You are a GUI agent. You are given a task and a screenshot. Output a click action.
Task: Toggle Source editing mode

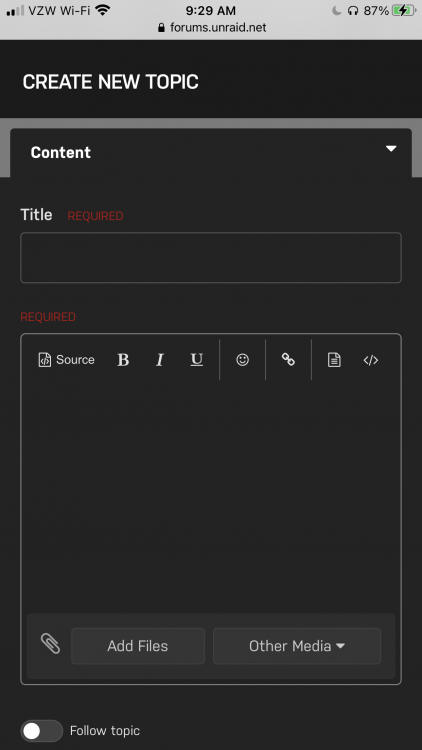66,360
